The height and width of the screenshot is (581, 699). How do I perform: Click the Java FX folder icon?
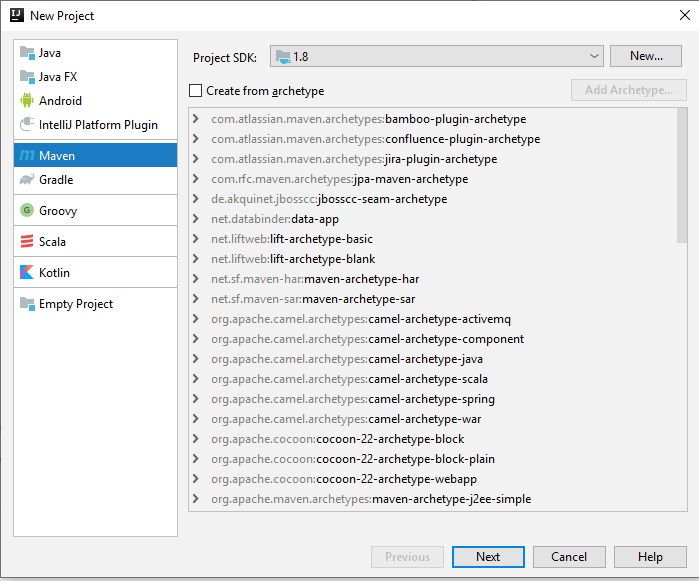[x=27, y=77]
